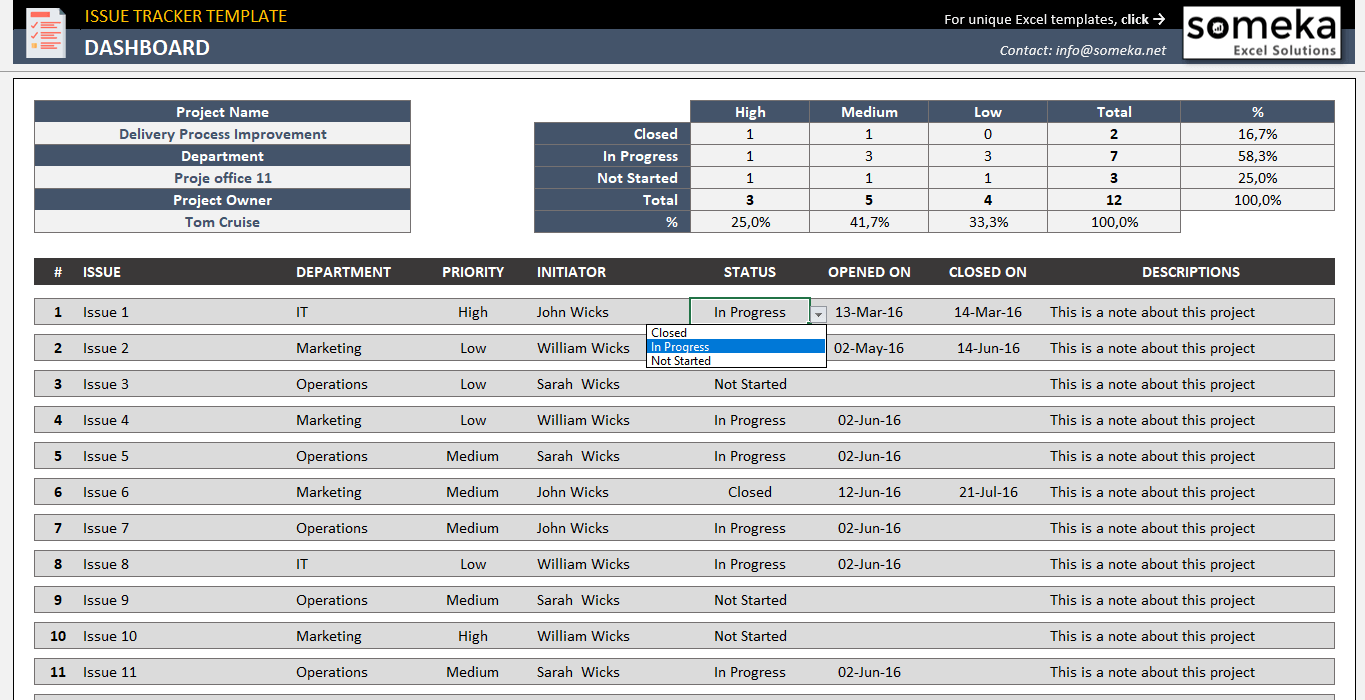Click the "click →" templates link
The width and height of the screenshot is (1365, 700).
coord(1142,18)
